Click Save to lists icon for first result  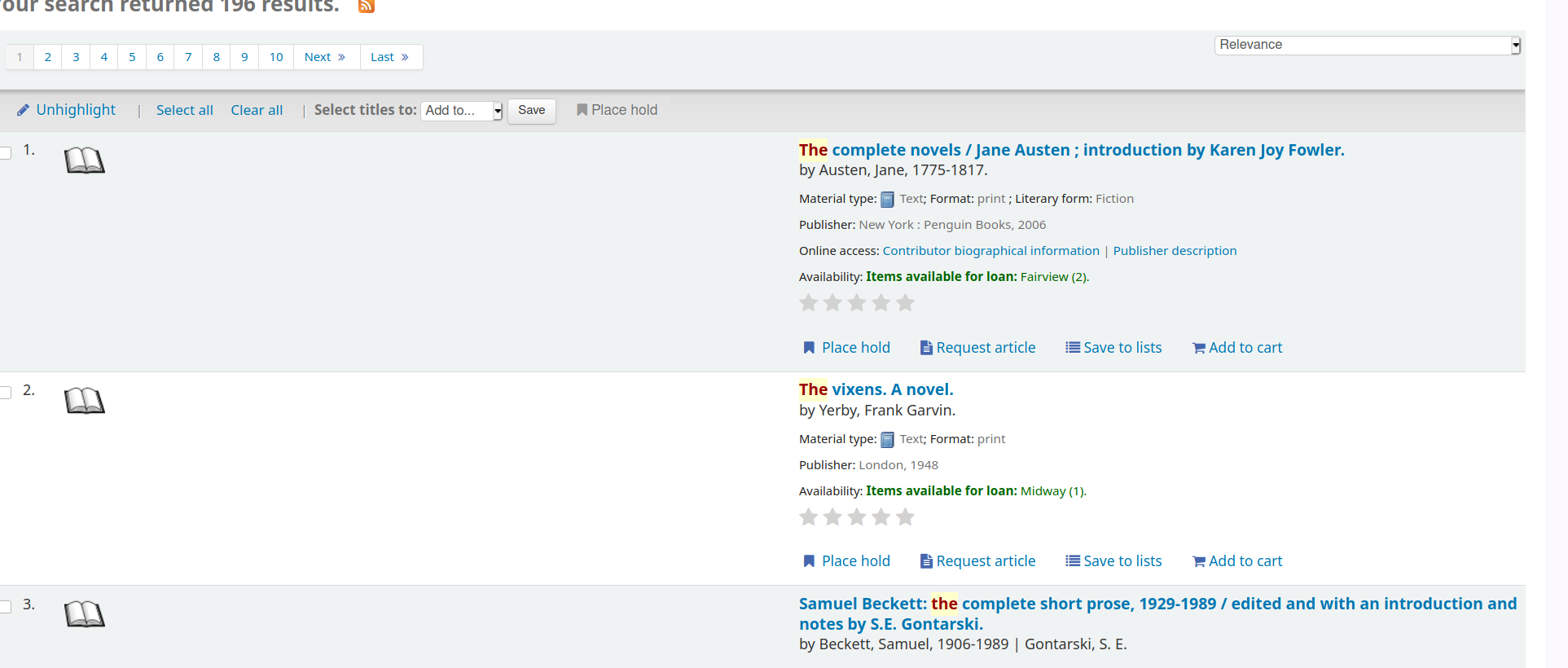[1073, 348]
